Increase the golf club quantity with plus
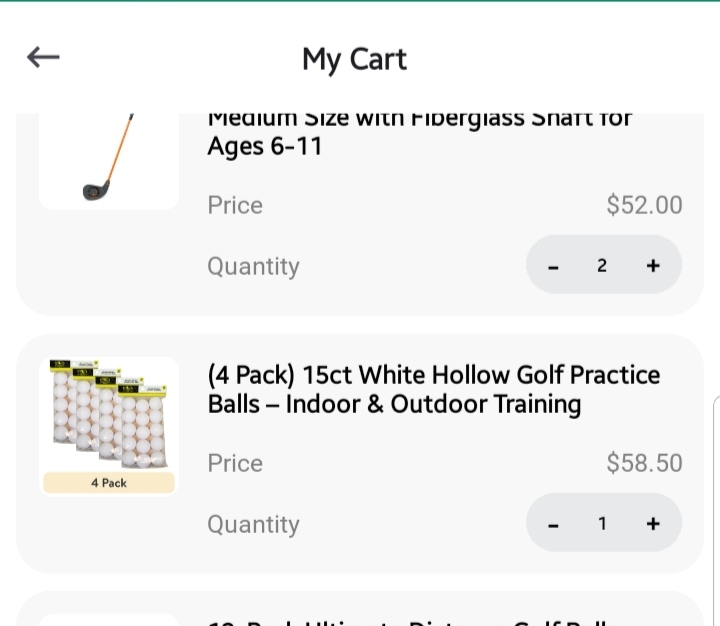 point(653,266)
